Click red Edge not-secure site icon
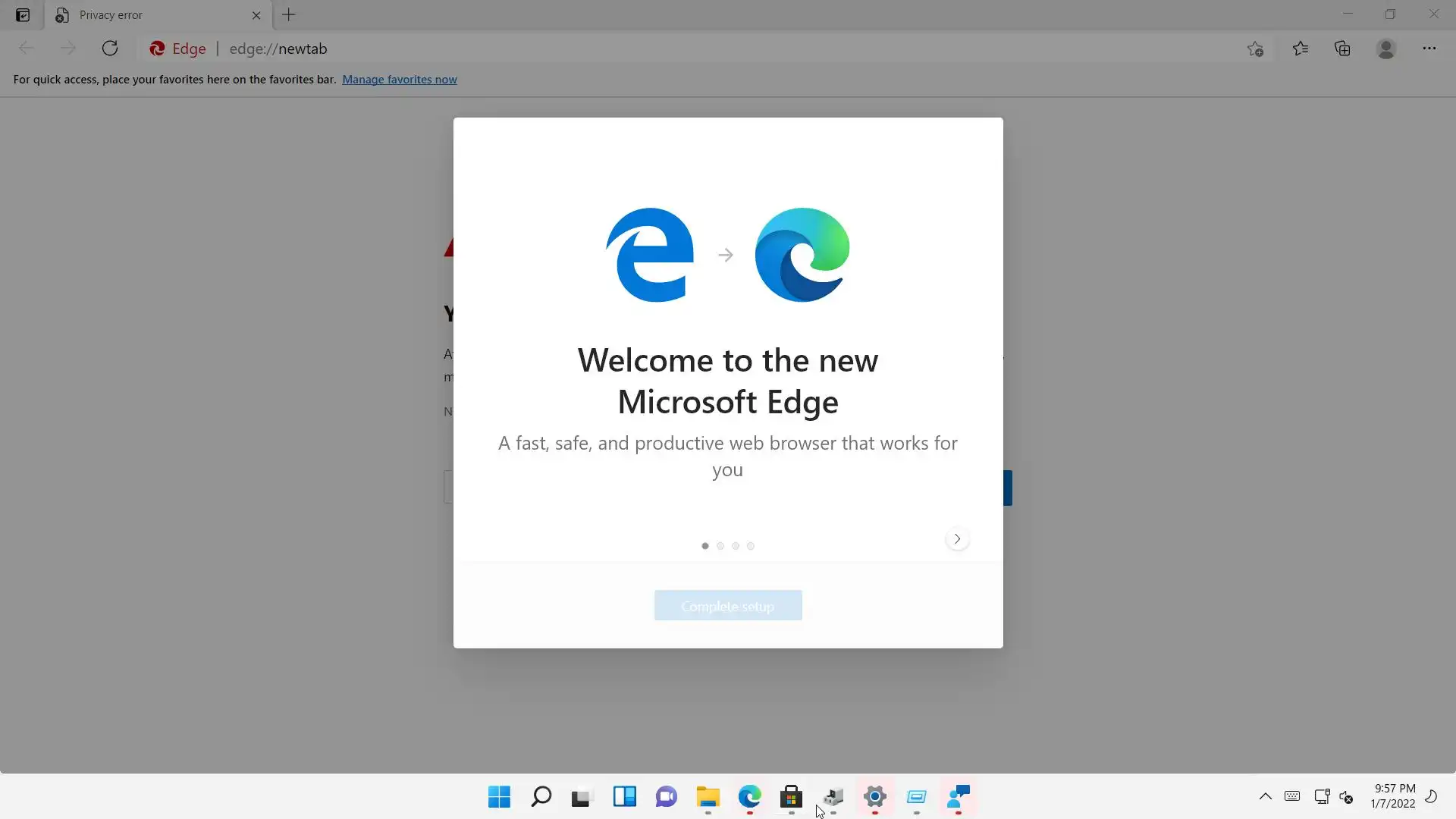The height and width of the screenshot is (819, 1456). click(158, 49)
